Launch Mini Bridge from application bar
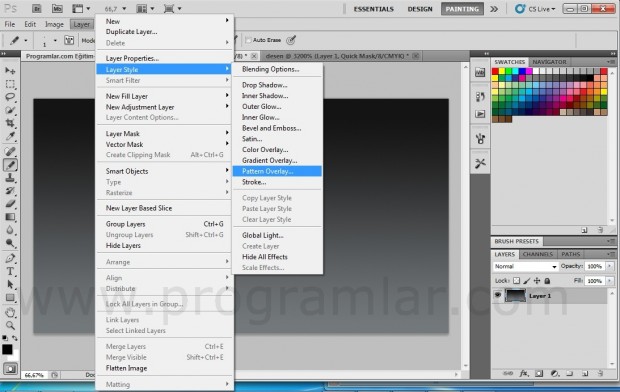The width and height of the screenshot is (620, 392). pyautogui.click(x=57, y=9)
